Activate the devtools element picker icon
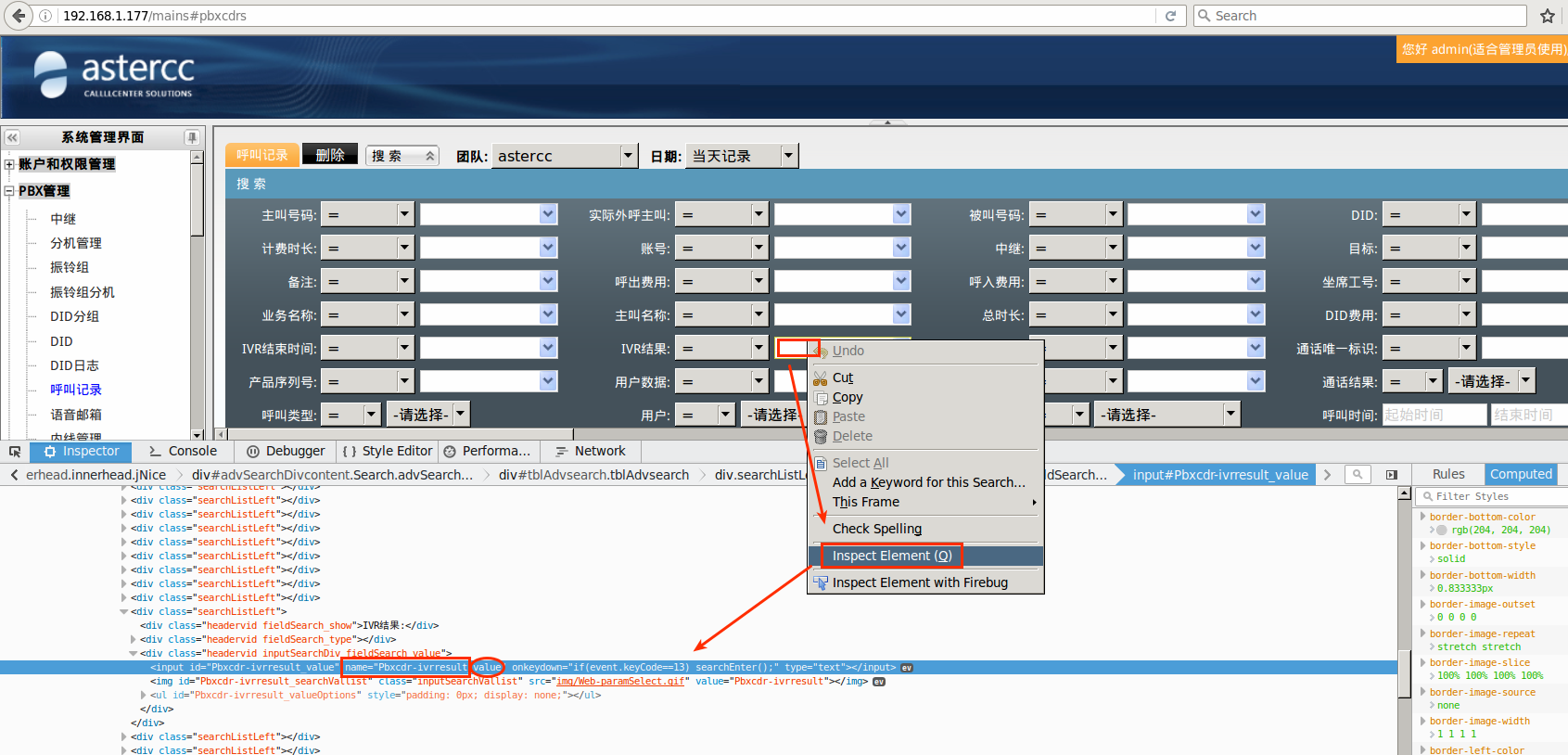This screenshot has width=1568, height=755. pos(15,452)
